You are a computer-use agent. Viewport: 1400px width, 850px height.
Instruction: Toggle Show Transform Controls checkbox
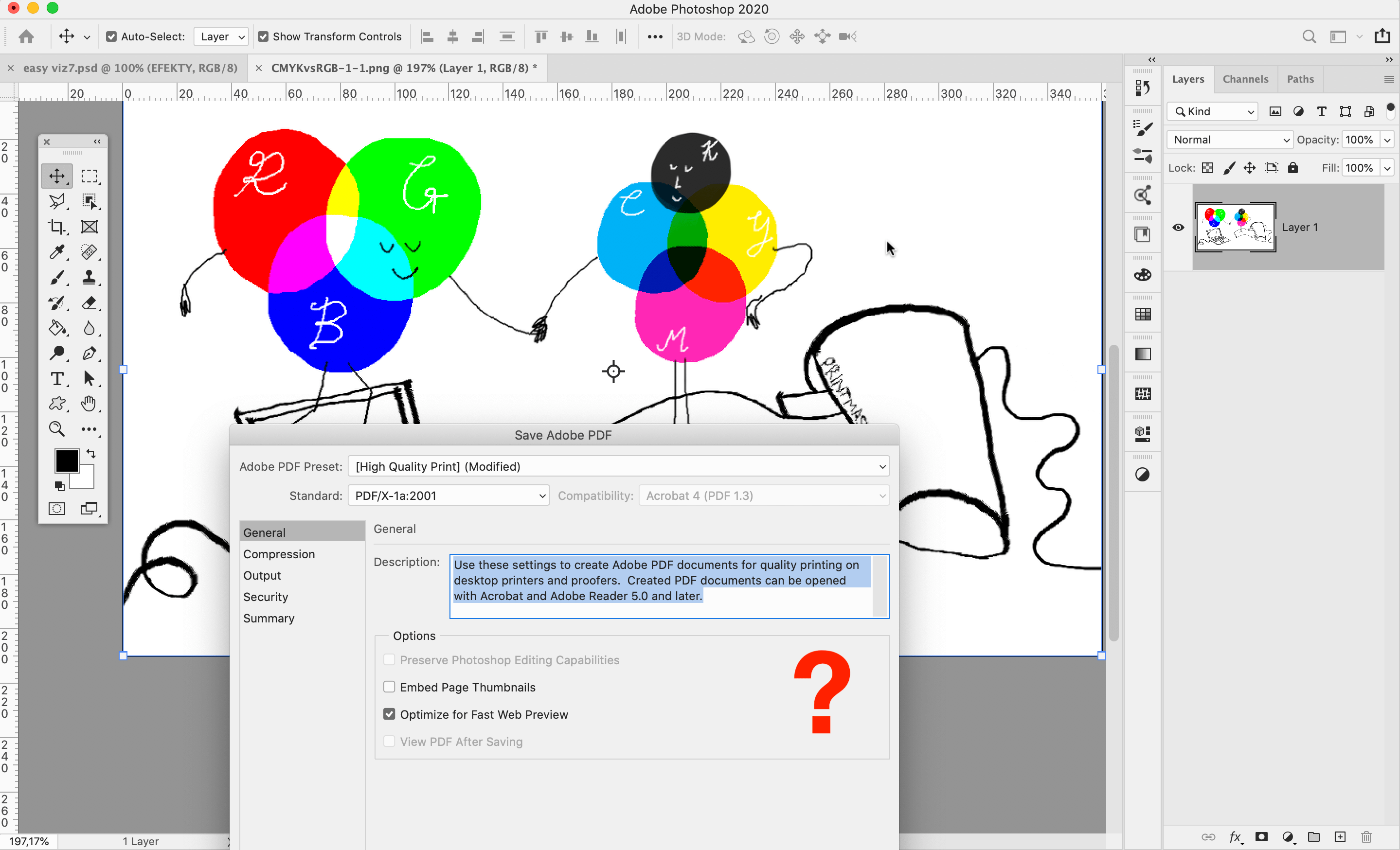click(263, 36)
